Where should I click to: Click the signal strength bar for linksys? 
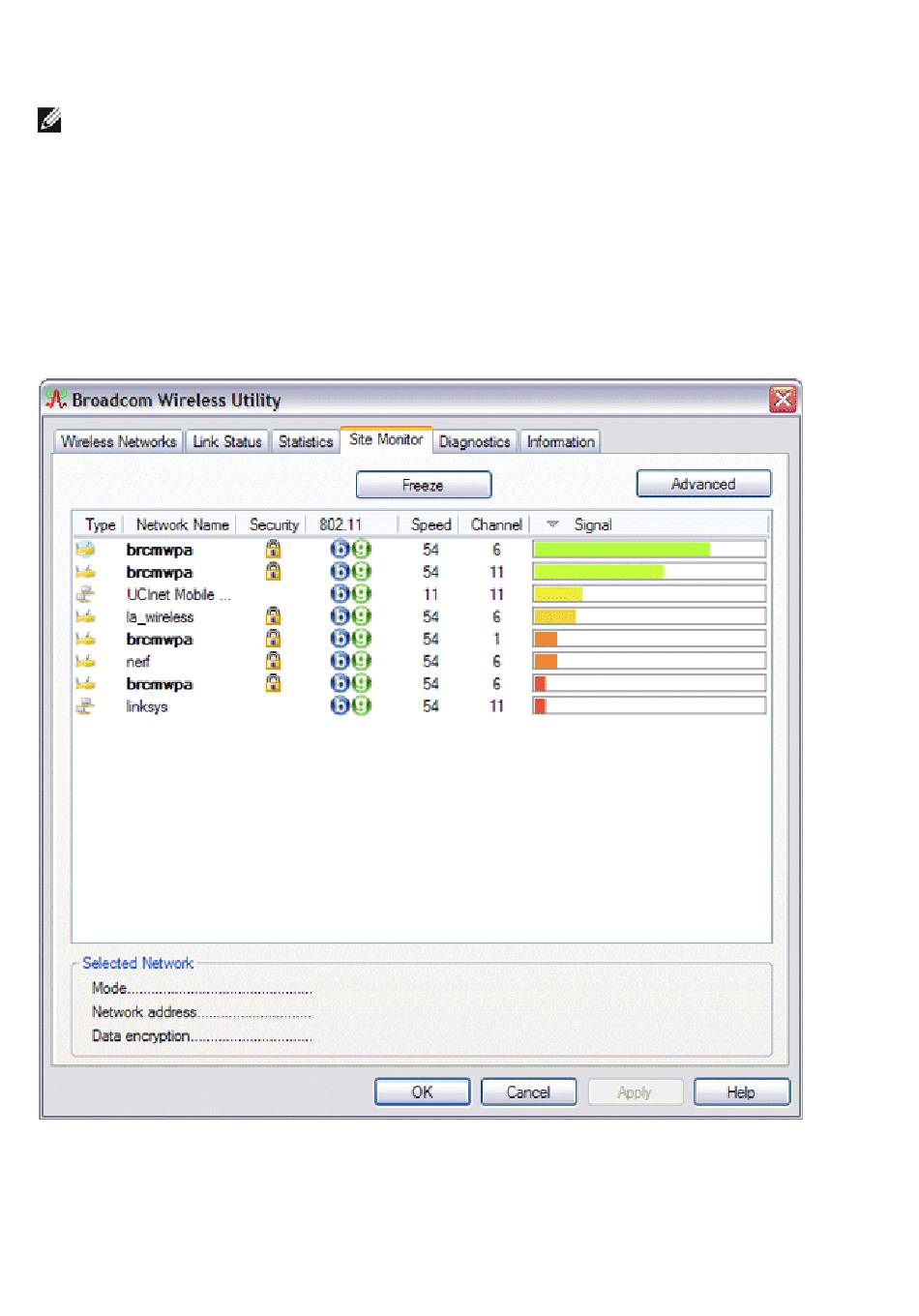pyautogui.click(x=649, y=706)
